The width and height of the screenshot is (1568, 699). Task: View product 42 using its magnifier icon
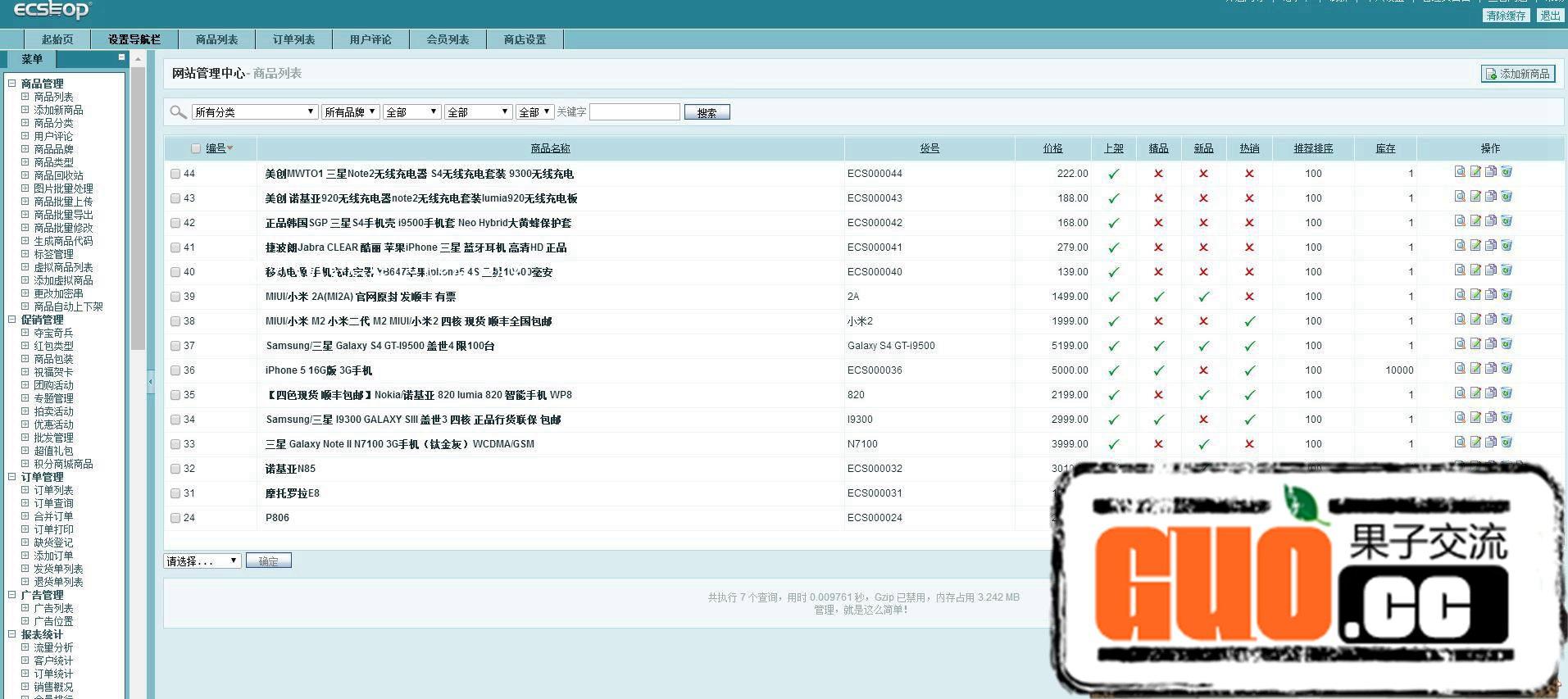(1460, 221)
